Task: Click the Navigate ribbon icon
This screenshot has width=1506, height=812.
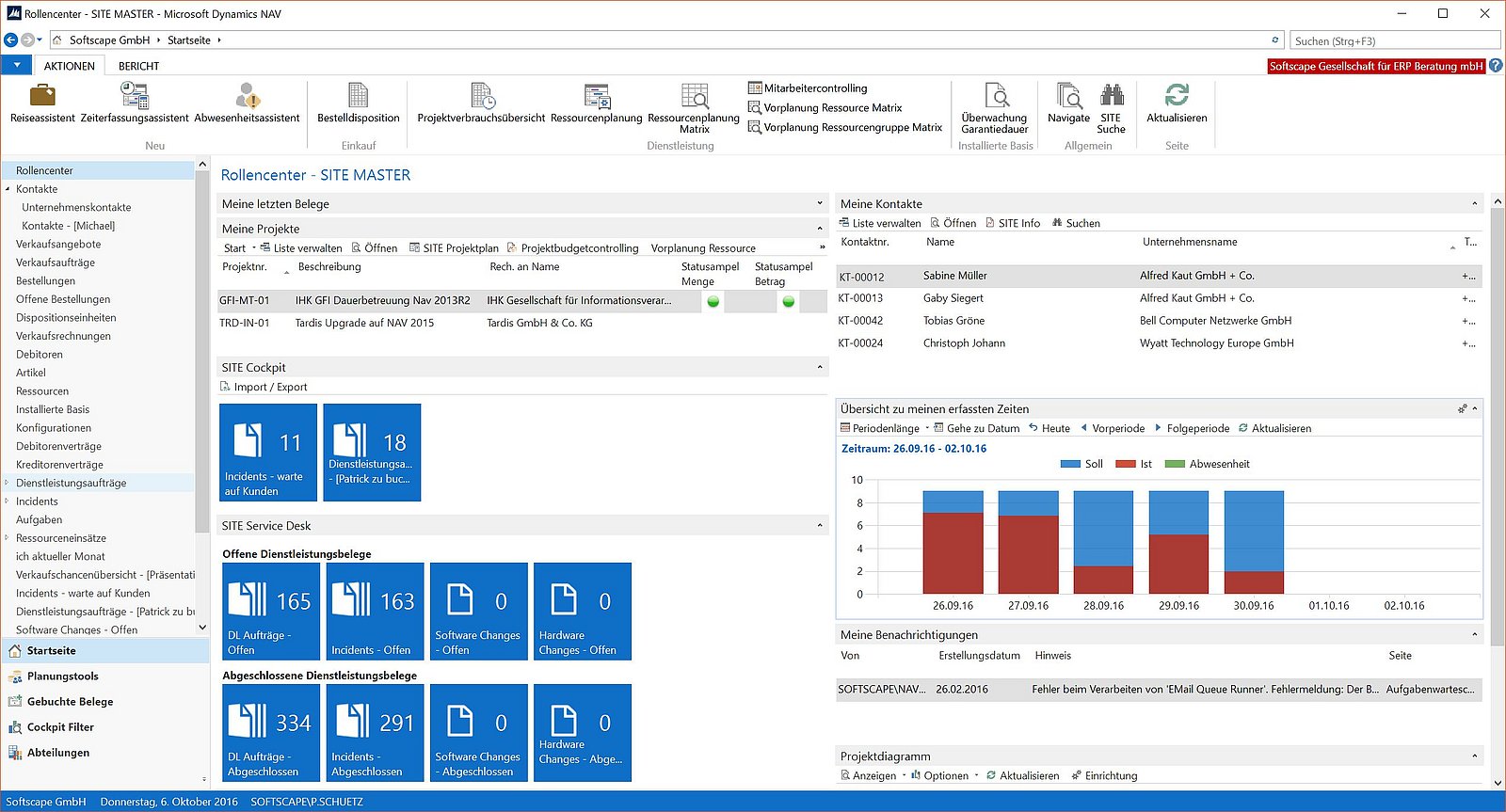Action: [x=1069, y=103]
